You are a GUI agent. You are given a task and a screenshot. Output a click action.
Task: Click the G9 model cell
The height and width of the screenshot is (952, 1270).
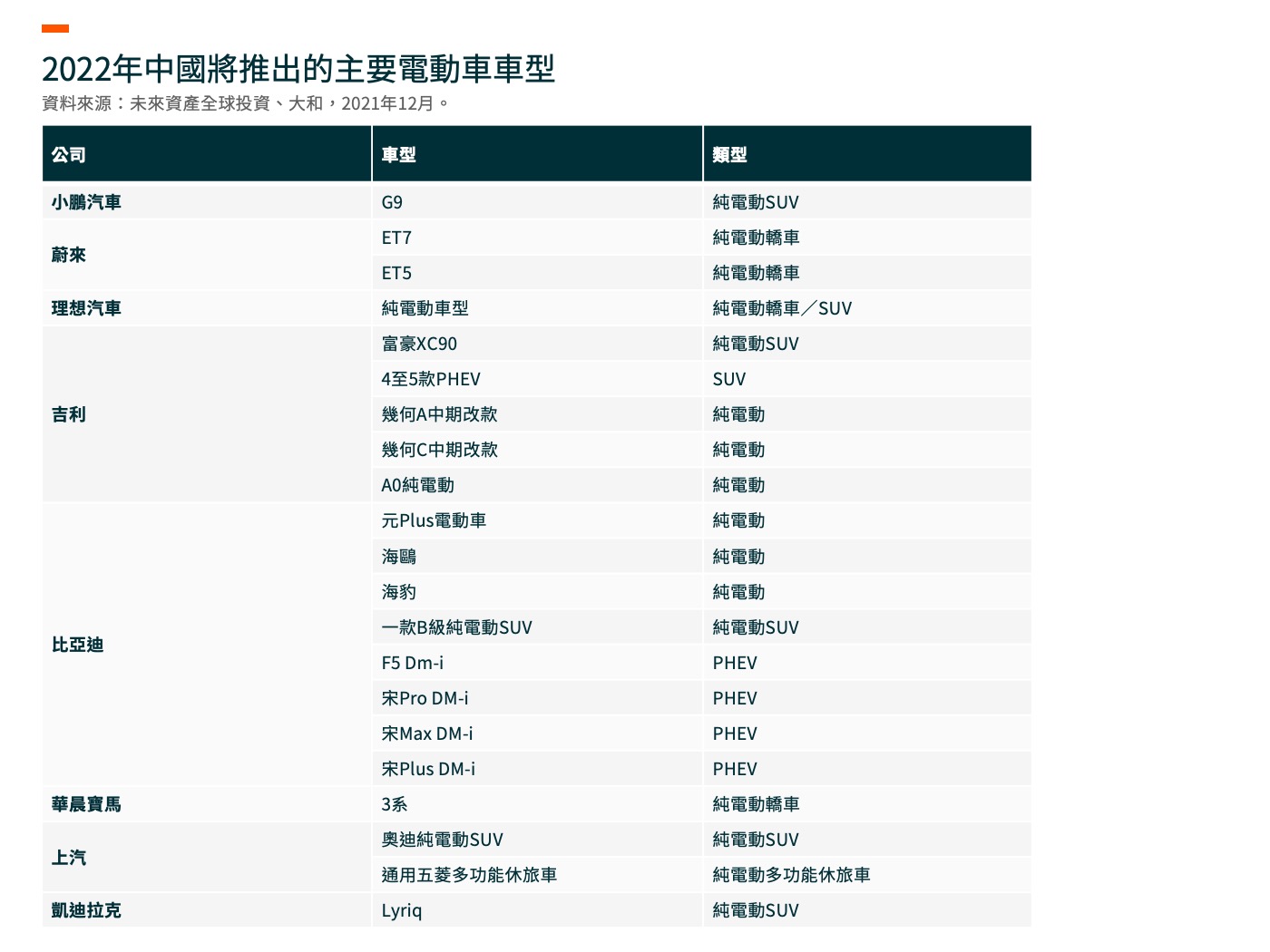537,202
